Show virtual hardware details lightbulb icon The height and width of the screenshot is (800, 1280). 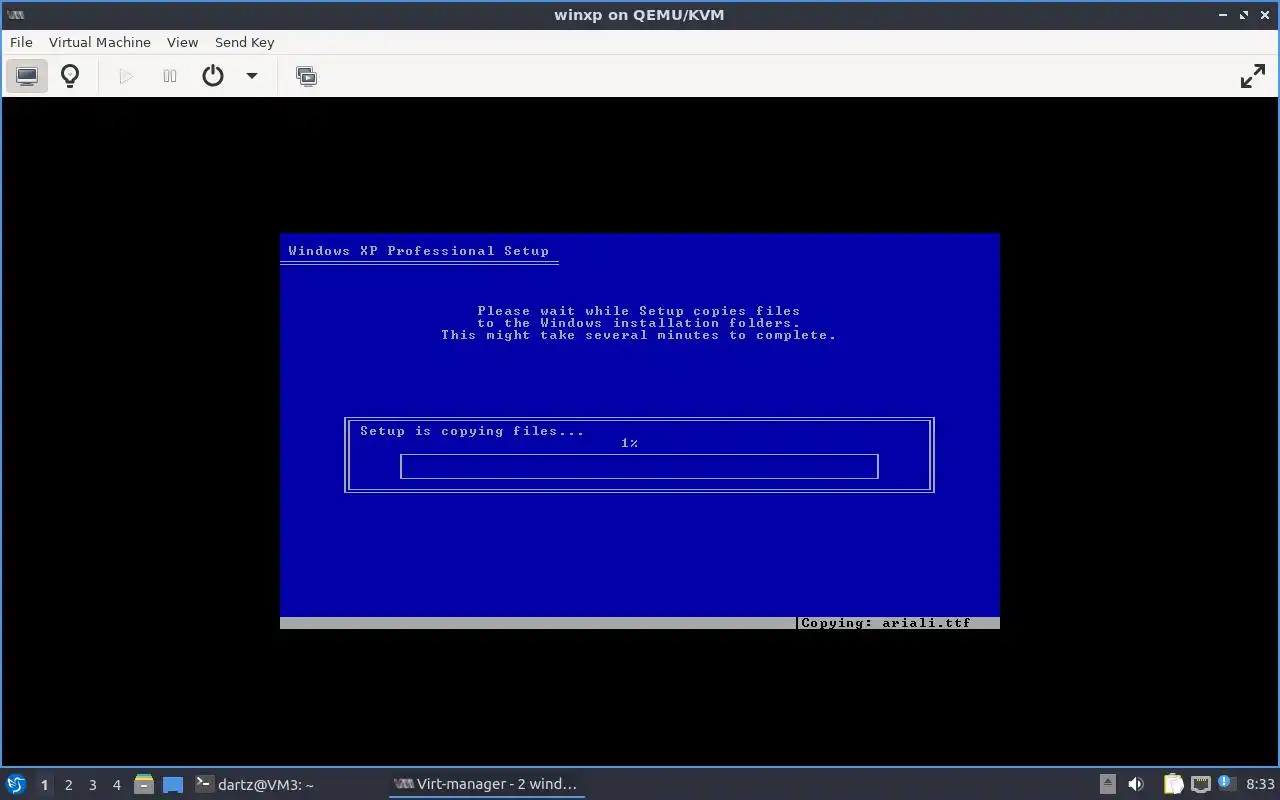(x=70, y=76)
